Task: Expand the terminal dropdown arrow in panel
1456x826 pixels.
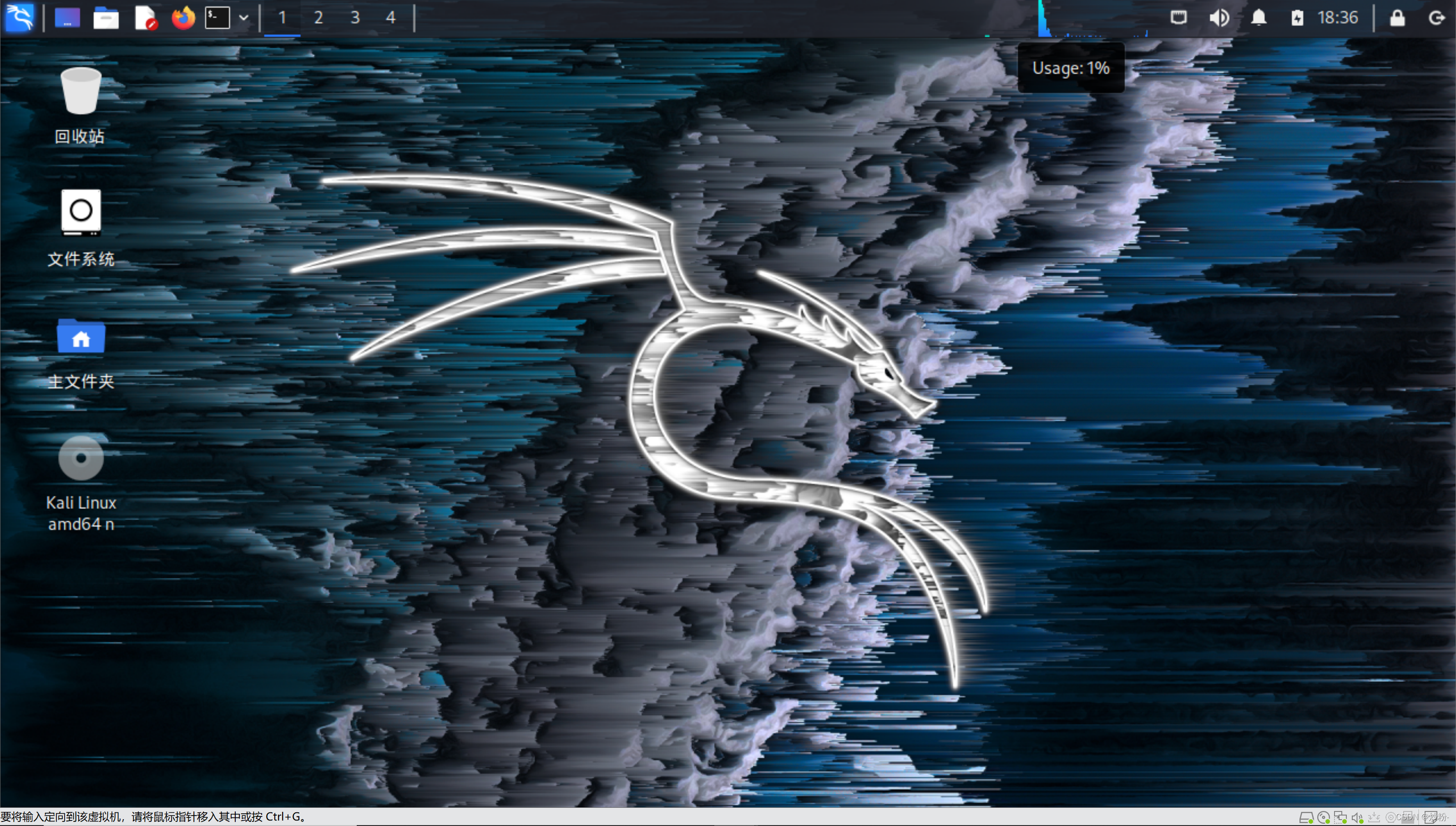Action: point(244,17)
